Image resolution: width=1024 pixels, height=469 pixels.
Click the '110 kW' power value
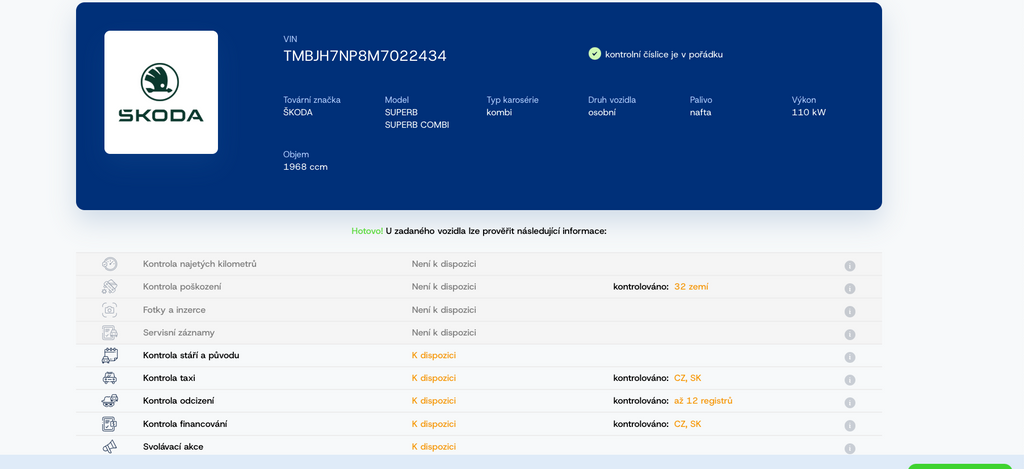[808, 112]
